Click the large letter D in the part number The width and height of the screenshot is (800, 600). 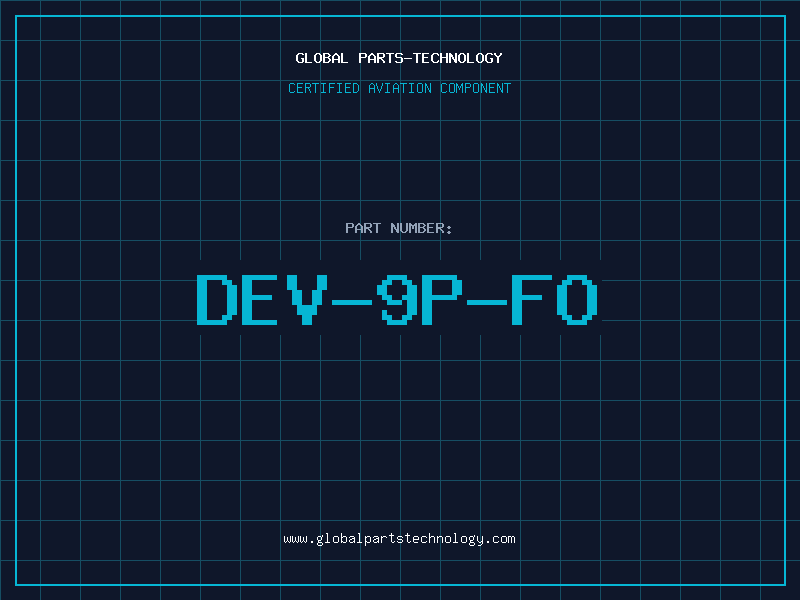coord(218,300)
